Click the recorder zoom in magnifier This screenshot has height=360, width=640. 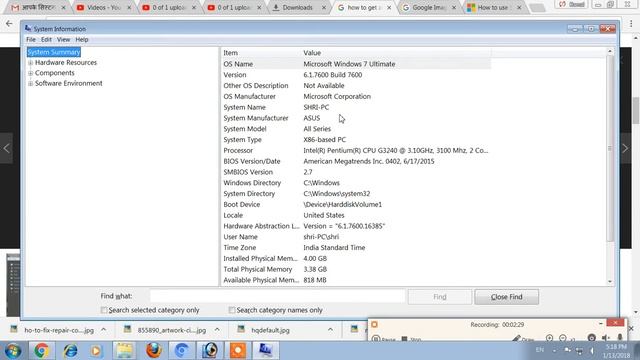[549, 338]
